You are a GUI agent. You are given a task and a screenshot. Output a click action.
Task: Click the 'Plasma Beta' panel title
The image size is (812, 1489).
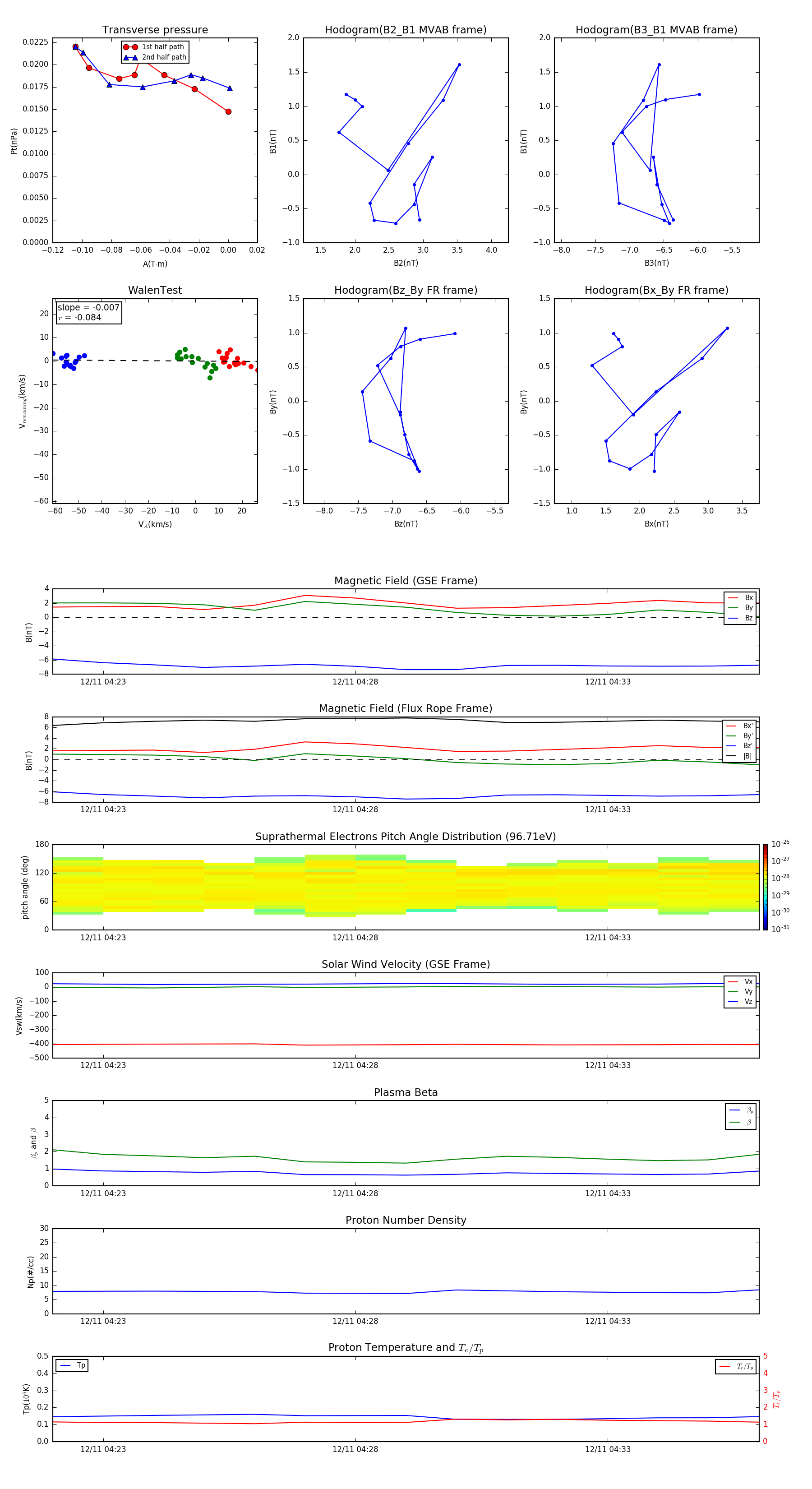click(x=406, y=1092)
